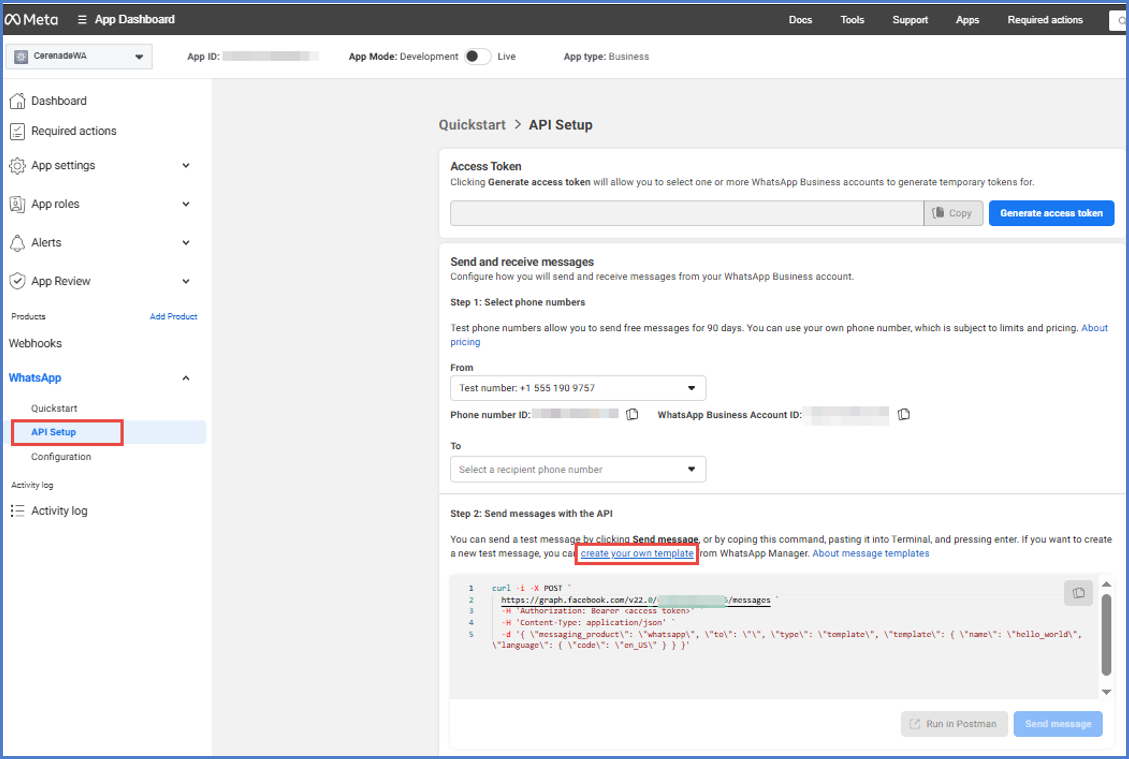The height and width of the screenshot is (759, 1129).
Task: Click the Meta logo in header
Action: click(x=31, y=19)
